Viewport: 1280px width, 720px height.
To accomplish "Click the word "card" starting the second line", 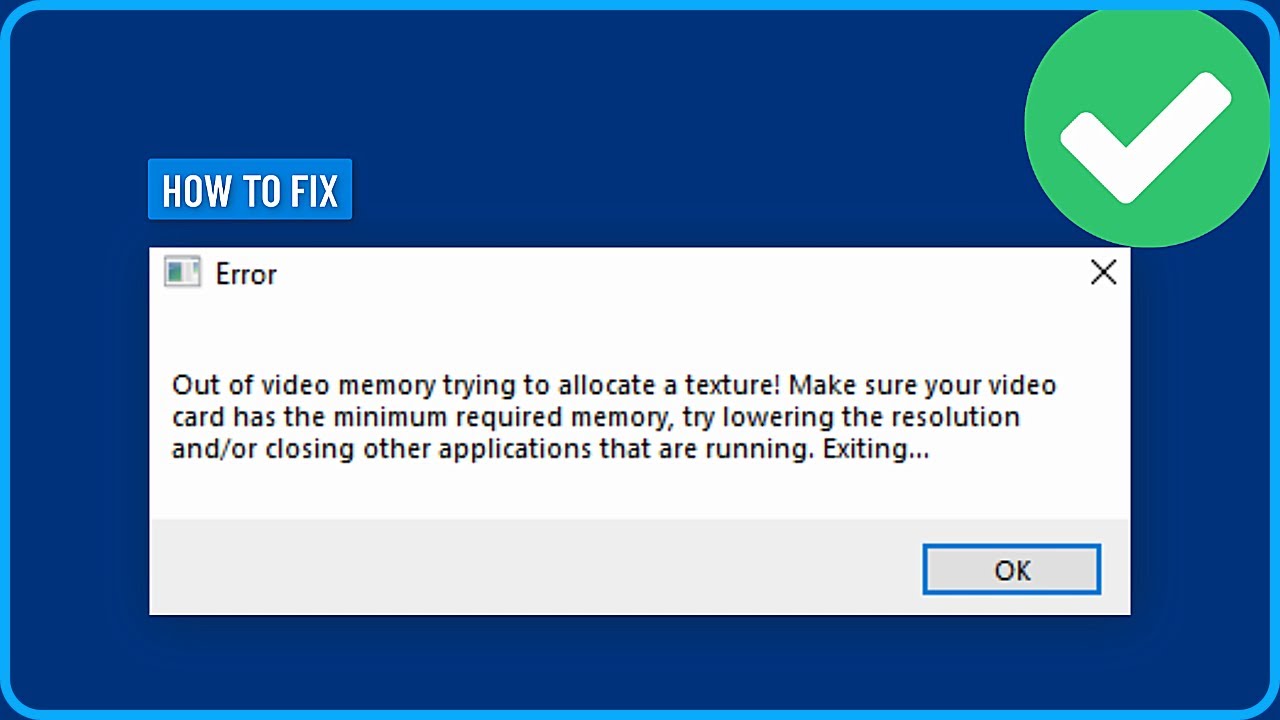I will tap(197, 417).
